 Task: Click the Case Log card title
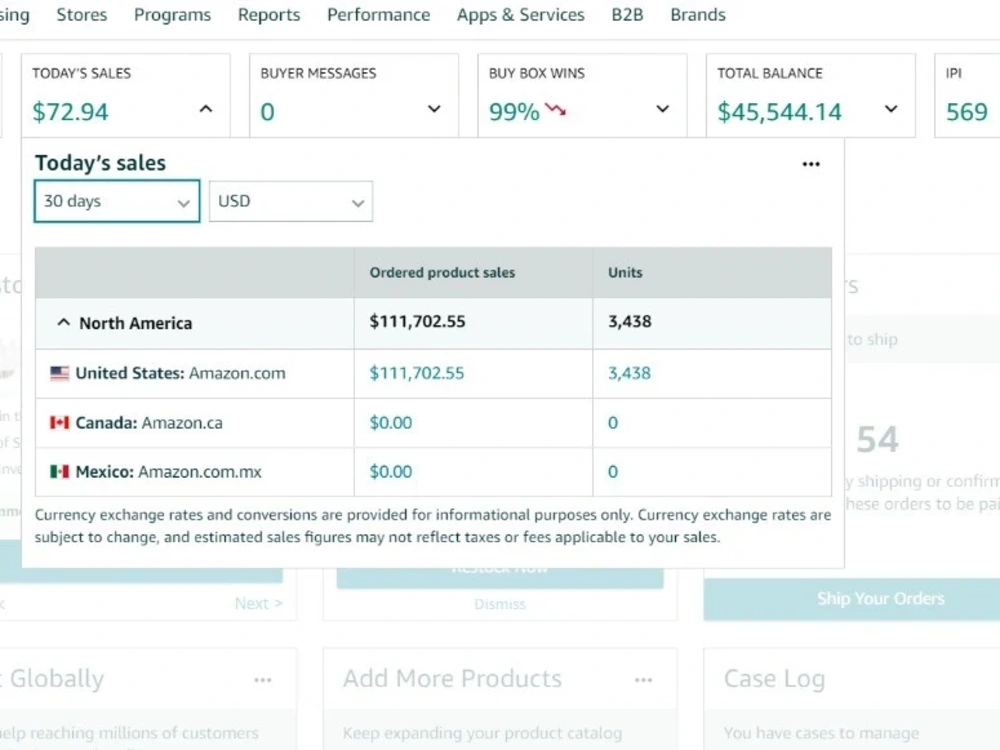[x=774, y=679]
